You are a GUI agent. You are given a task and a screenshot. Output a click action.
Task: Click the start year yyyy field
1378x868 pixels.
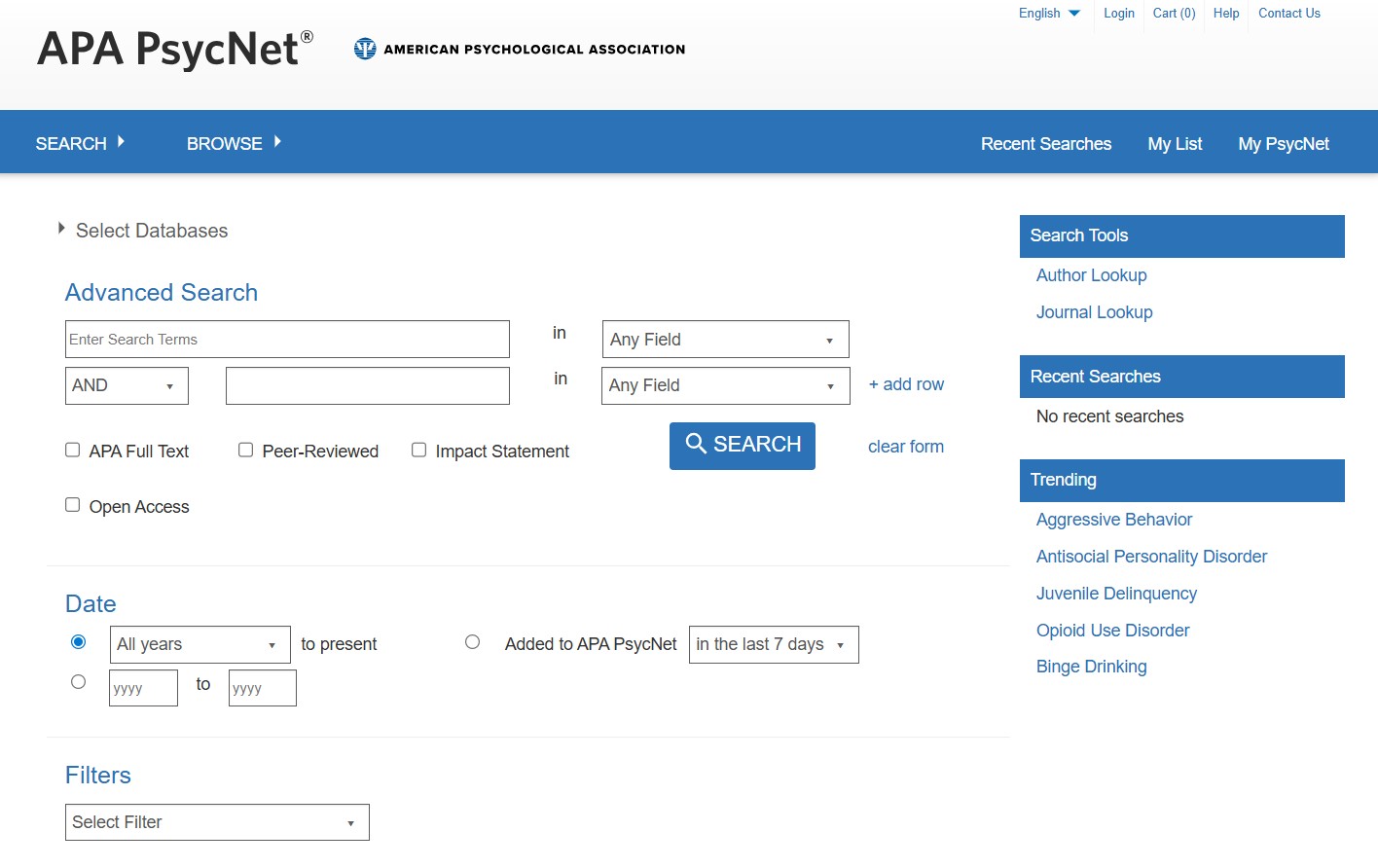(143, 688)
